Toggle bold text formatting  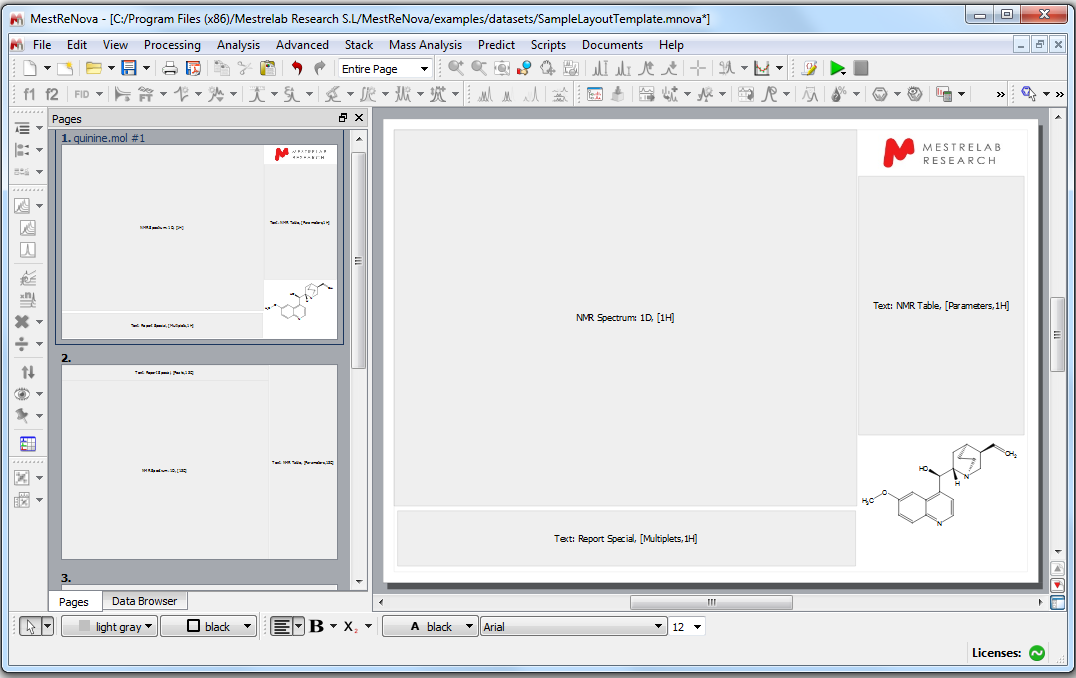(316, 626)
